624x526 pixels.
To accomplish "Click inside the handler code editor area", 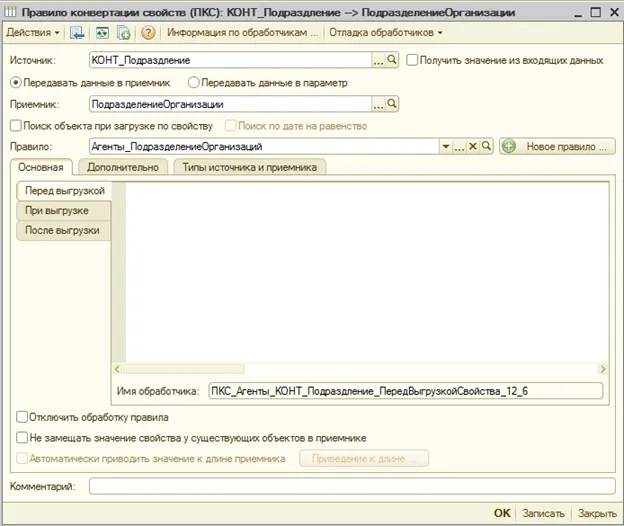I will pyautogui.click(x=367, y=273).
